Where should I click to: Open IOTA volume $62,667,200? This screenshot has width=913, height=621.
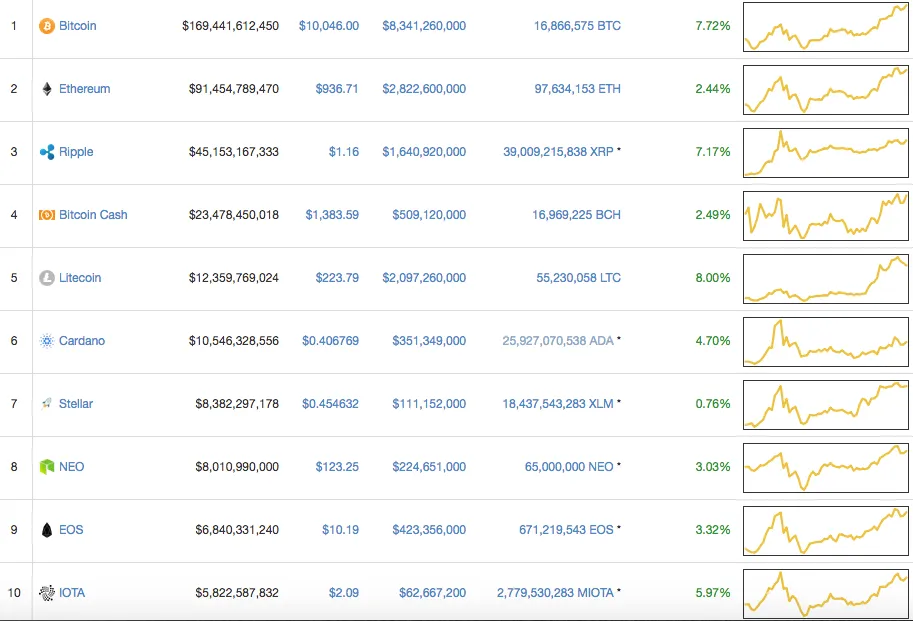[433, 592]
